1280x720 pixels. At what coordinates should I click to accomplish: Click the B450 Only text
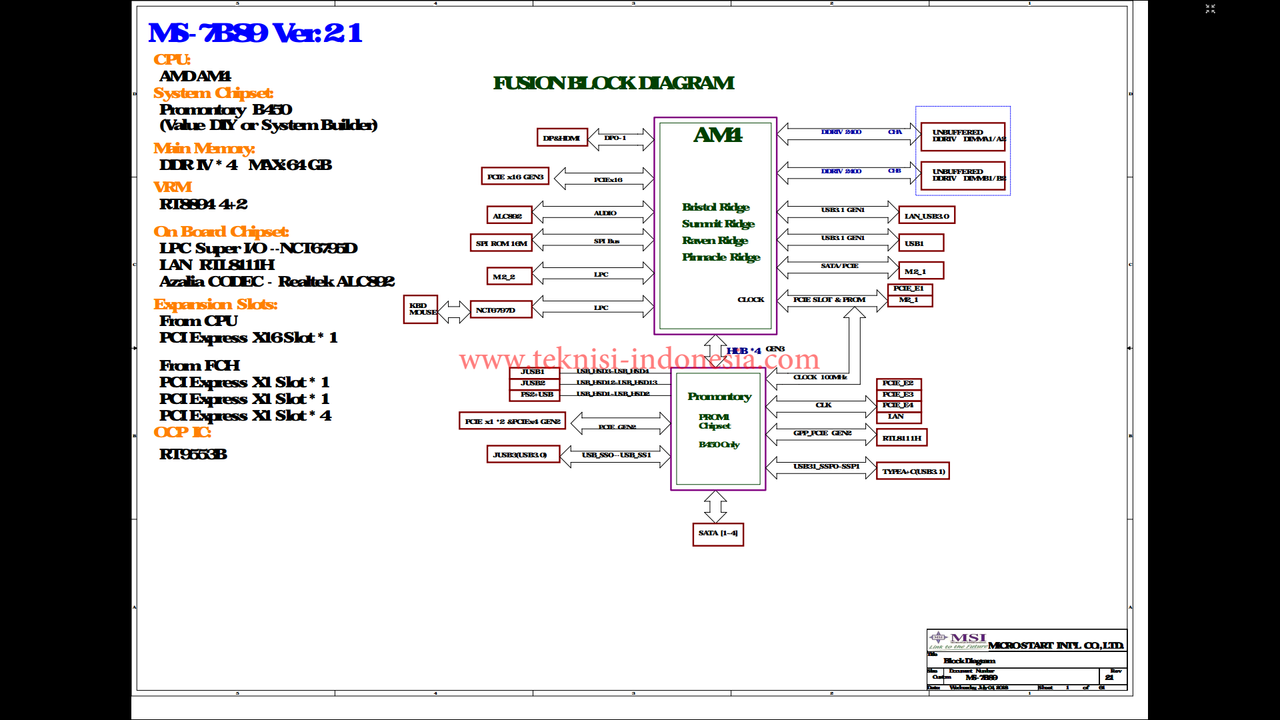[x=719, y=444]
